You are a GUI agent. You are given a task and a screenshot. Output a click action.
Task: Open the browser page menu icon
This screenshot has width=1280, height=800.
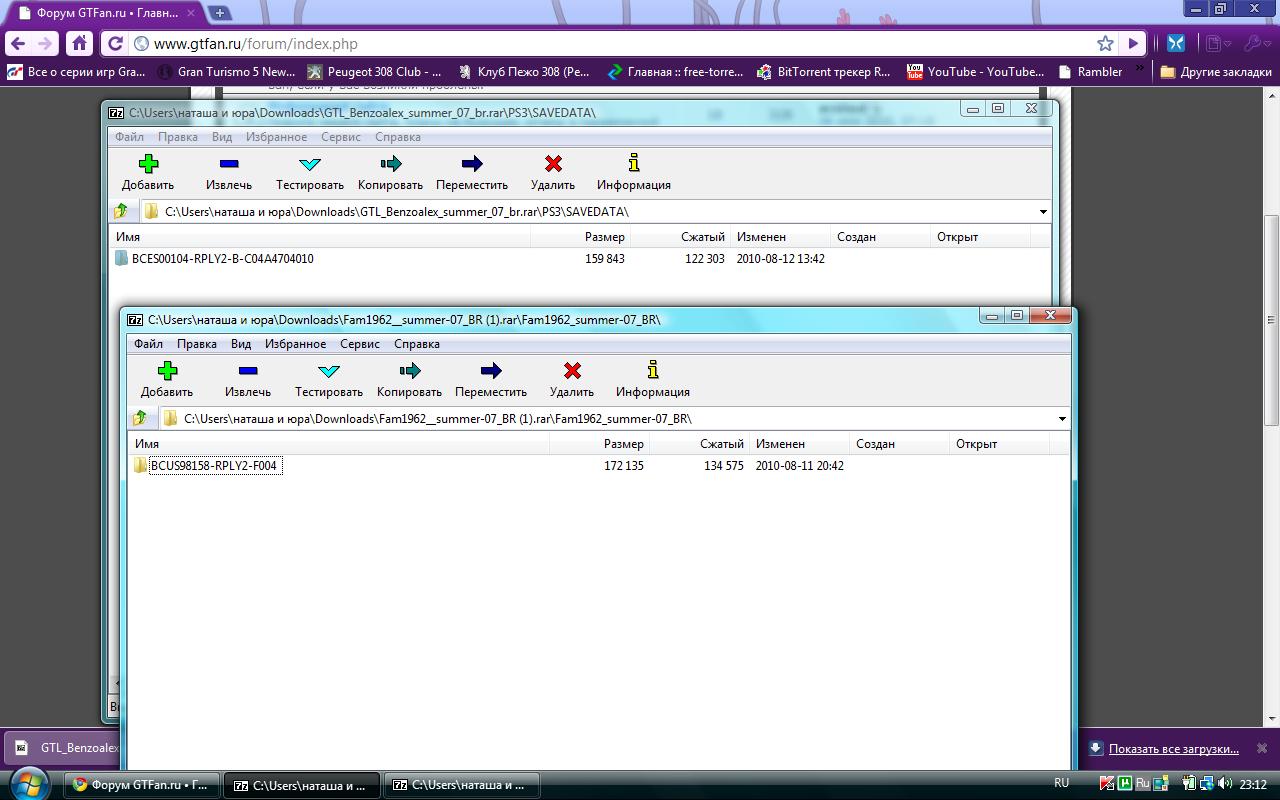point(1216,43)
